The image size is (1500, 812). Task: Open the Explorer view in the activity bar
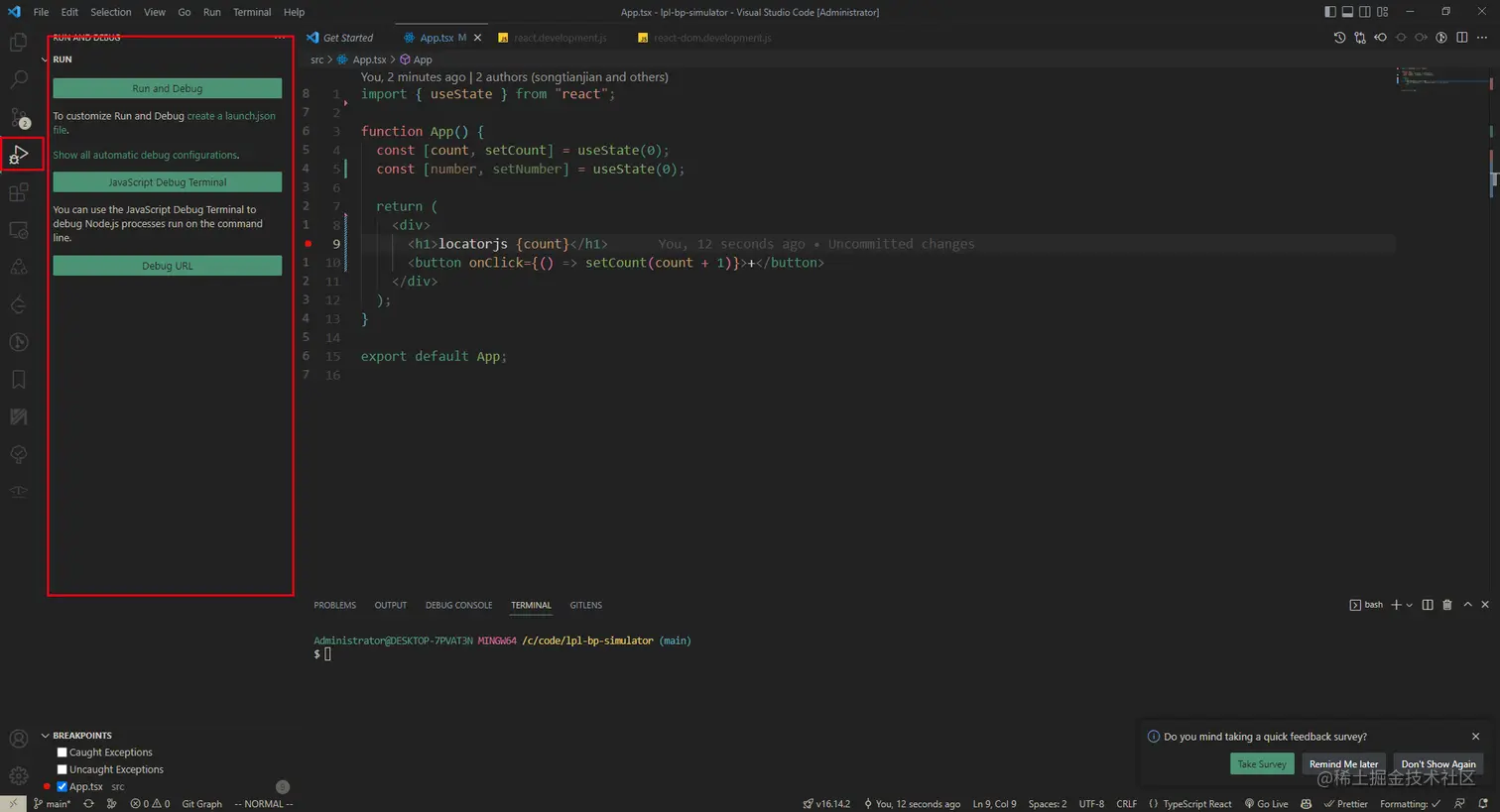(18, 42)
